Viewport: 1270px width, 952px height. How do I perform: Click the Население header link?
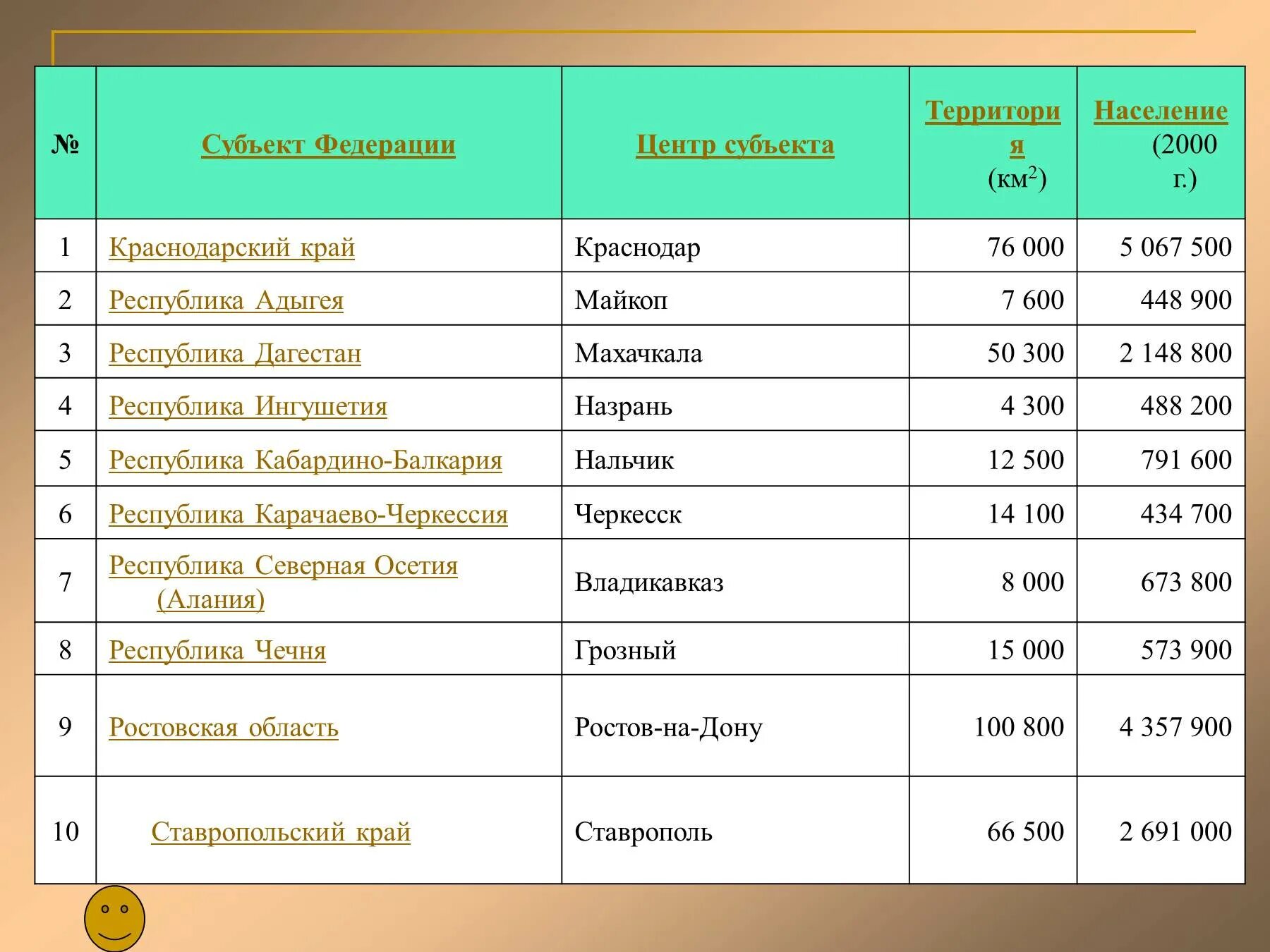pyautogui.click(x=1161, y=111)
